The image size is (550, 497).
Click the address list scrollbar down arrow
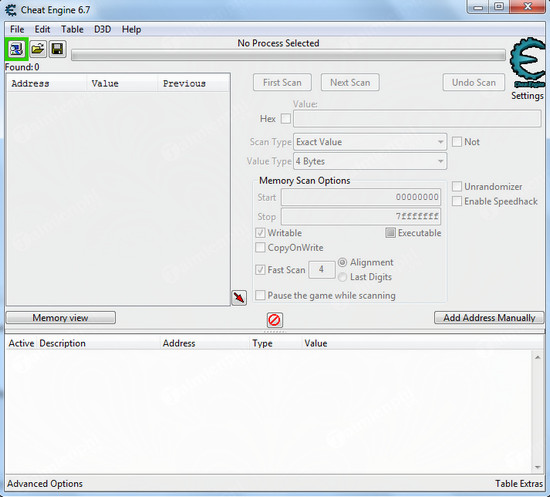(x=538, y=467)
